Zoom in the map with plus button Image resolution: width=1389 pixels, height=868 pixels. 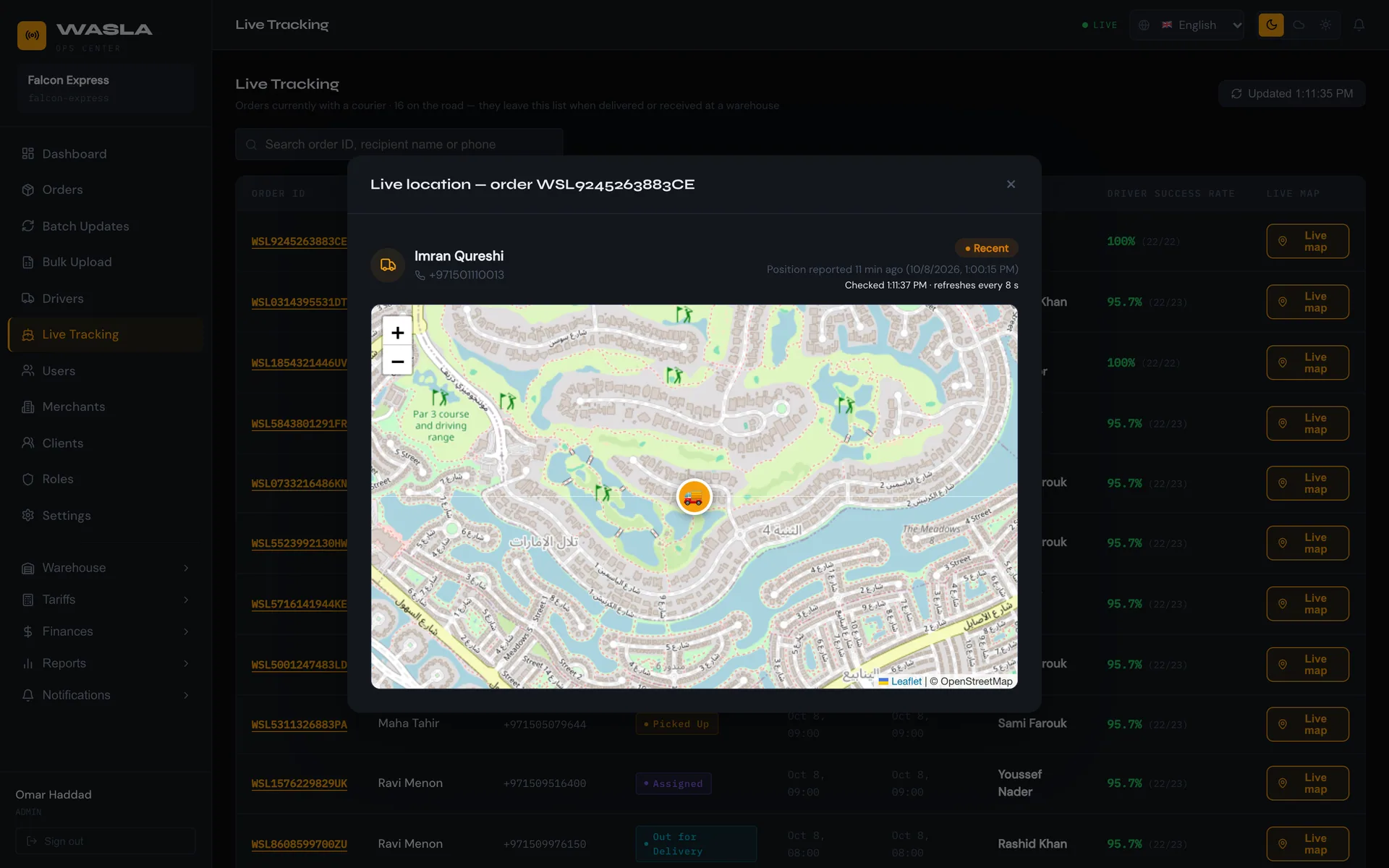pyautogui.click(x=397, y=332)
